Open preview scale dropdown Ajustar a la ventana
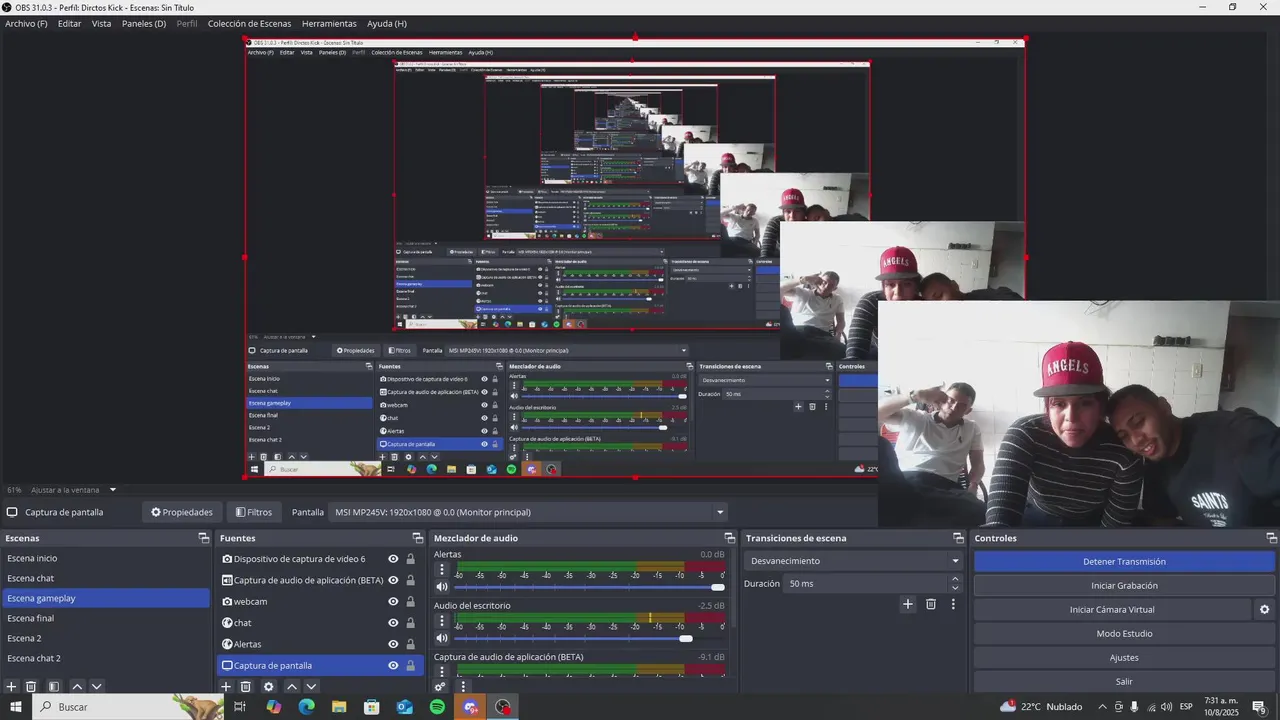The width and height of the screenshot is (1280, 720). point(73,490)
